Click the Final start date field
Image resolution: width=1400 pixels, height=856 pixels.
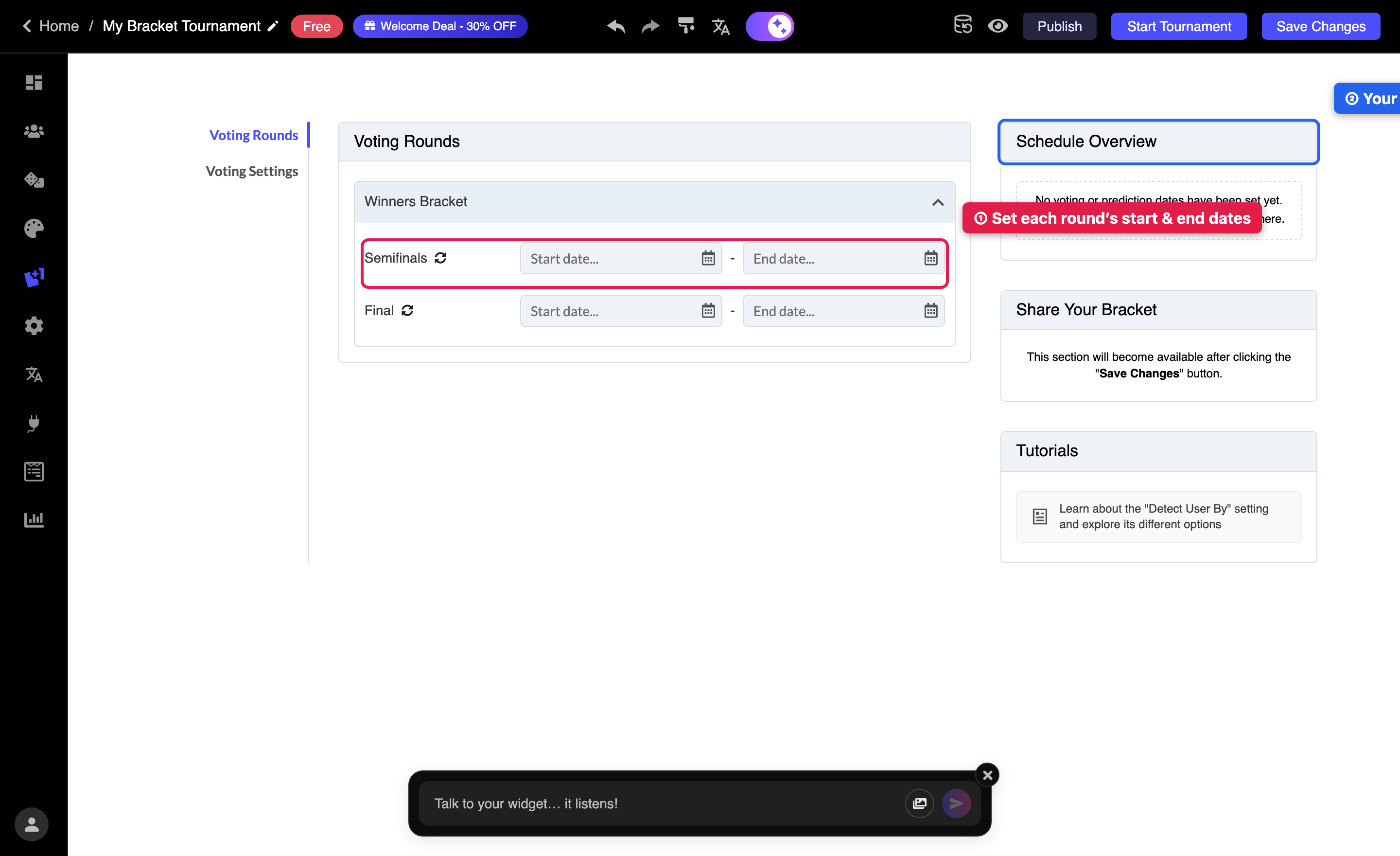pyautogui.click(x=621, y=311)
